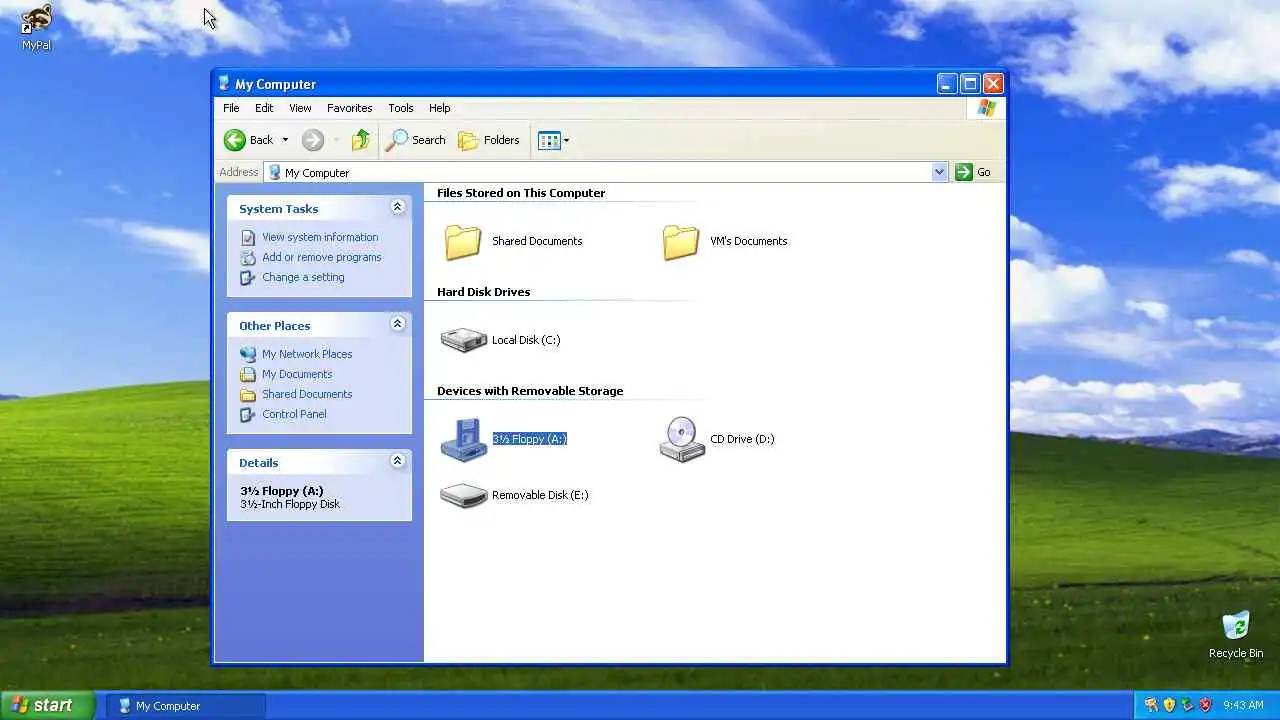
Task: Click the MyPal desktop shortcut
Action: pyautogui.click(x=36, y=28)
